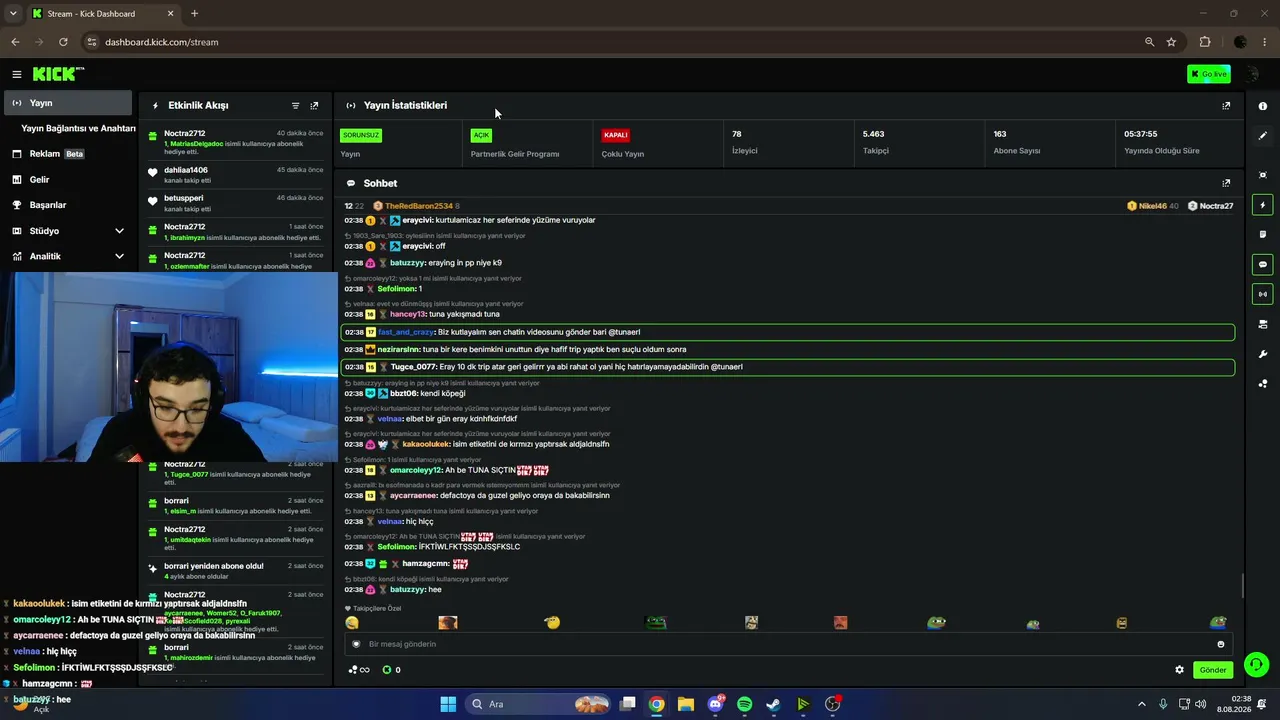Open the hamburger menu beside the Kick logo

point(17,74)
